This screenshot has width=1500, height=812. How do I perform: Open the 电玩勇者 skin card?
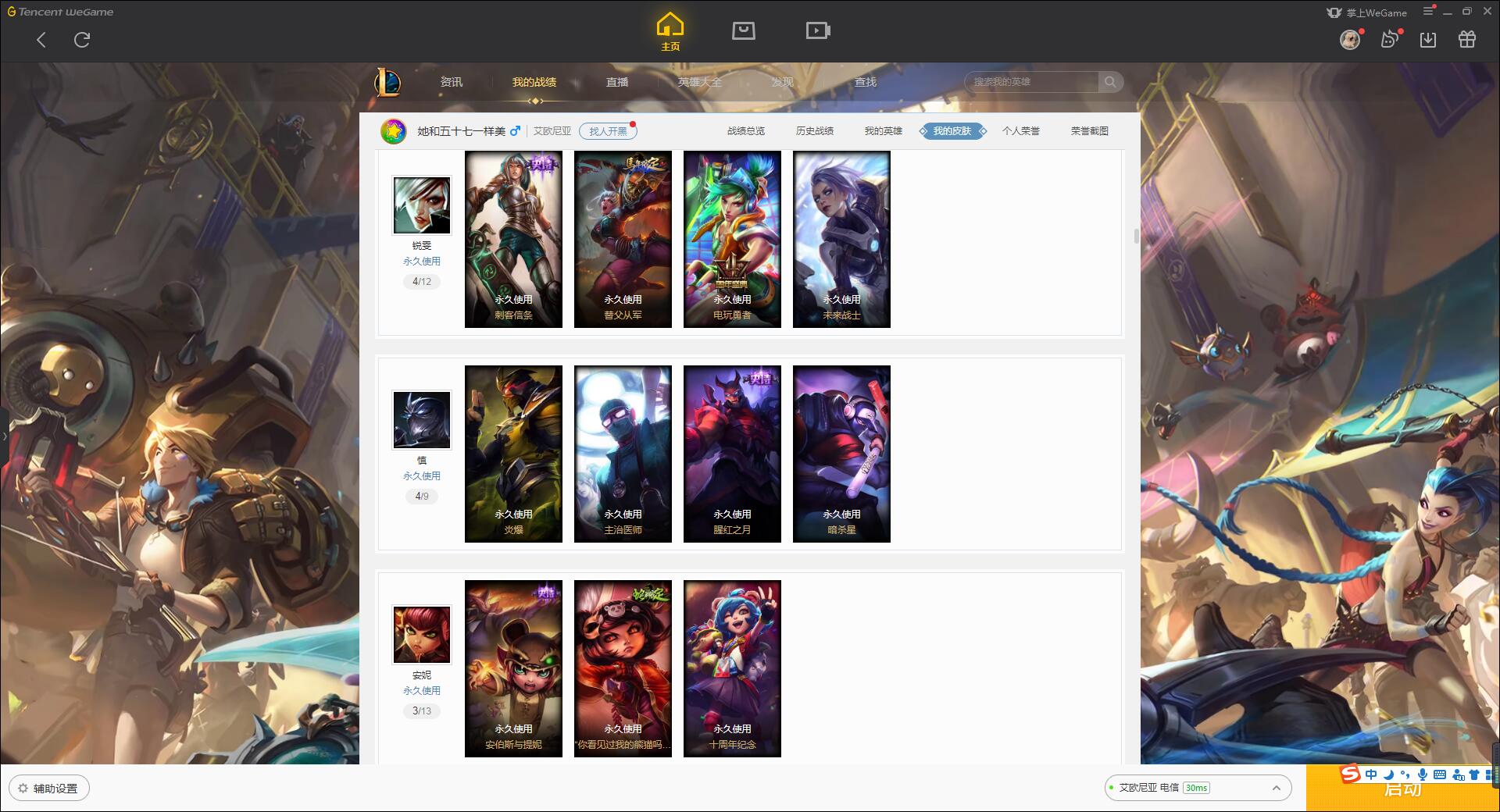point(732,239)
